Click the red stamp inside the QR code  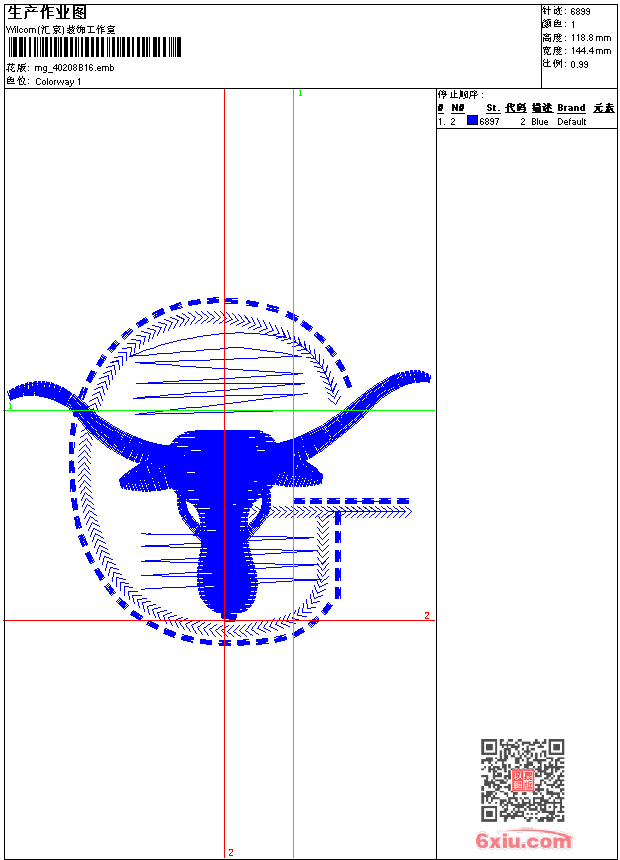click(x=522, y=781)
